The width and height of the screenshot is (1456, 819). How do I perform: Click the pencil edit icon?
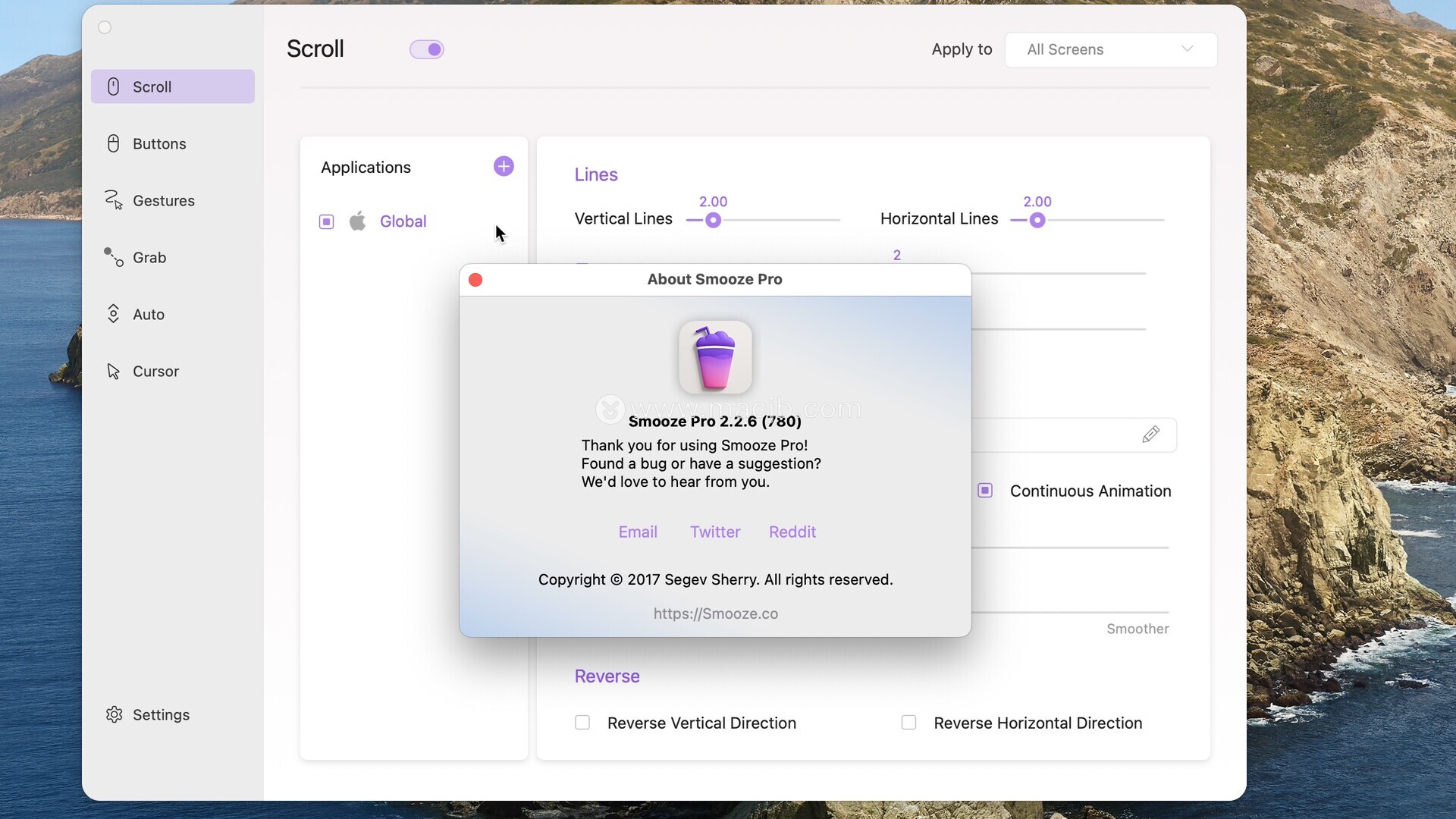[x=1150, y=434]
